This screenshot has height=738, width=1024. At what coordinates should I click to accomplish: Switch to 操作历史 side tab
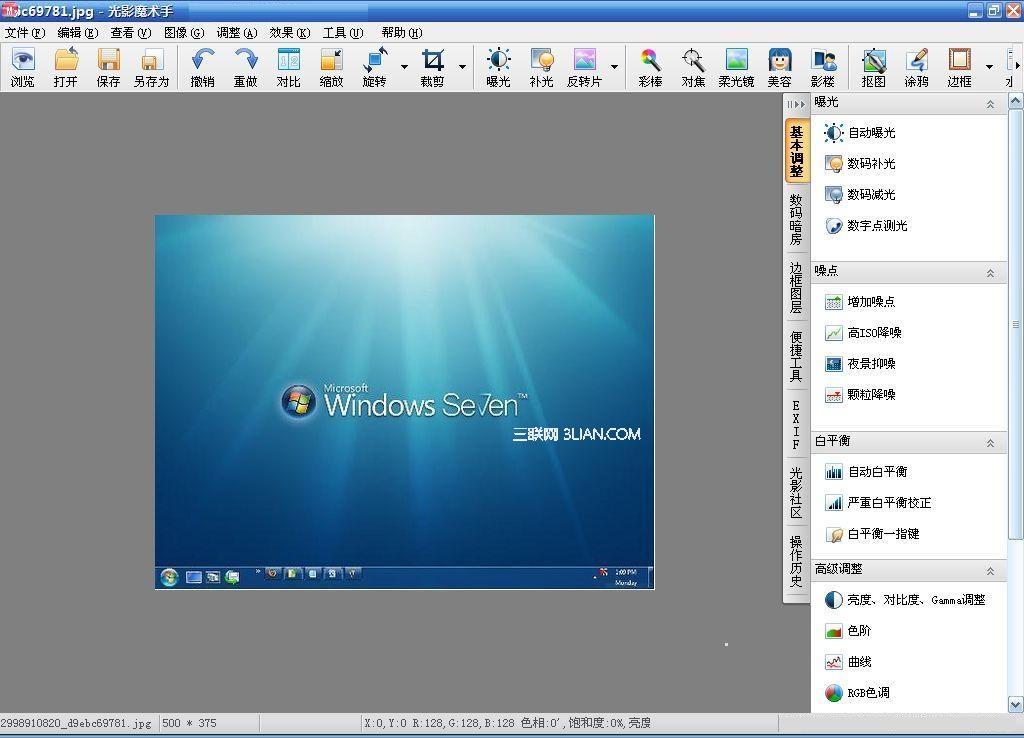coord(796,562)
